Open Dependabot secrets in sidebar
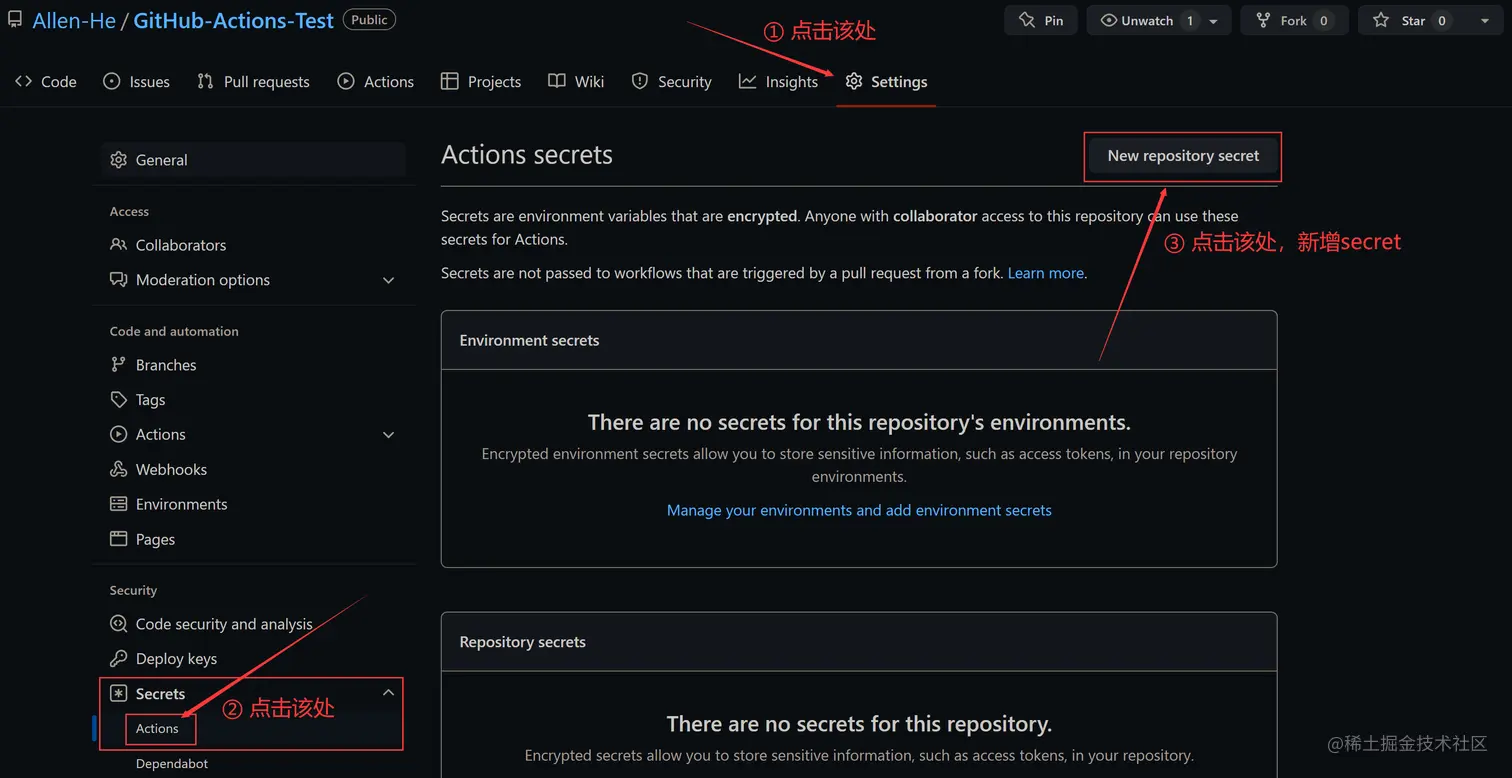1512x778 pixels. tap(172, 764)
